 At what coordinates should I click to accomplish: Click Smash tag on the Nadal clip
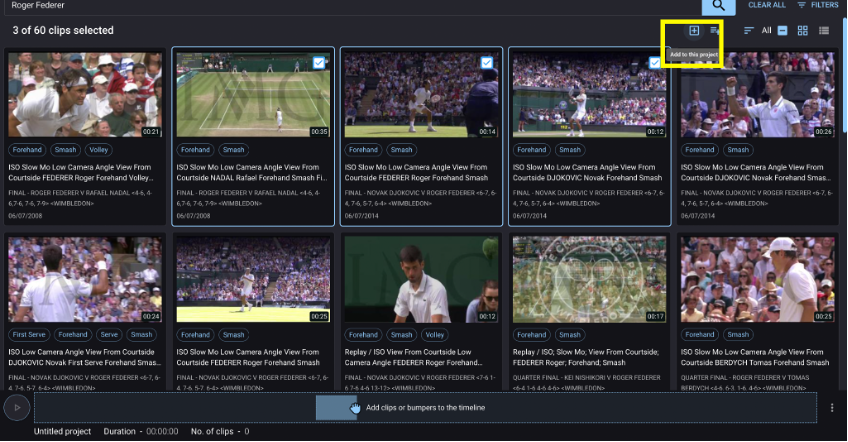click(x=234, y=150)
